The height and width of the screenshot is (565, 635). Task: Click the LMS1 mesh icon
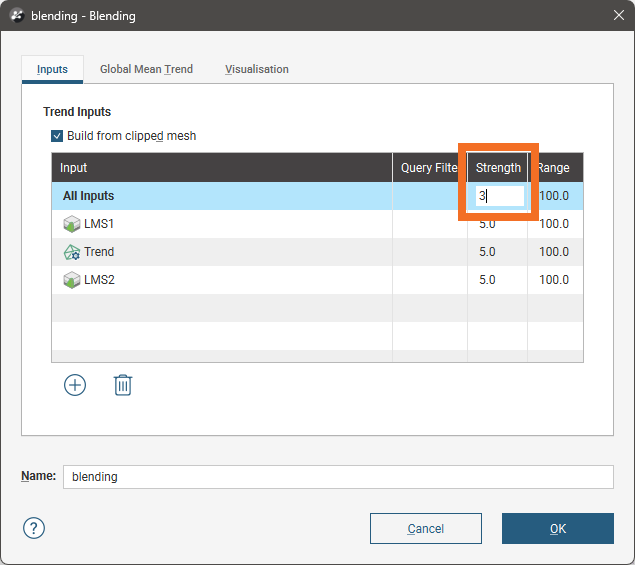pos(72,224)
